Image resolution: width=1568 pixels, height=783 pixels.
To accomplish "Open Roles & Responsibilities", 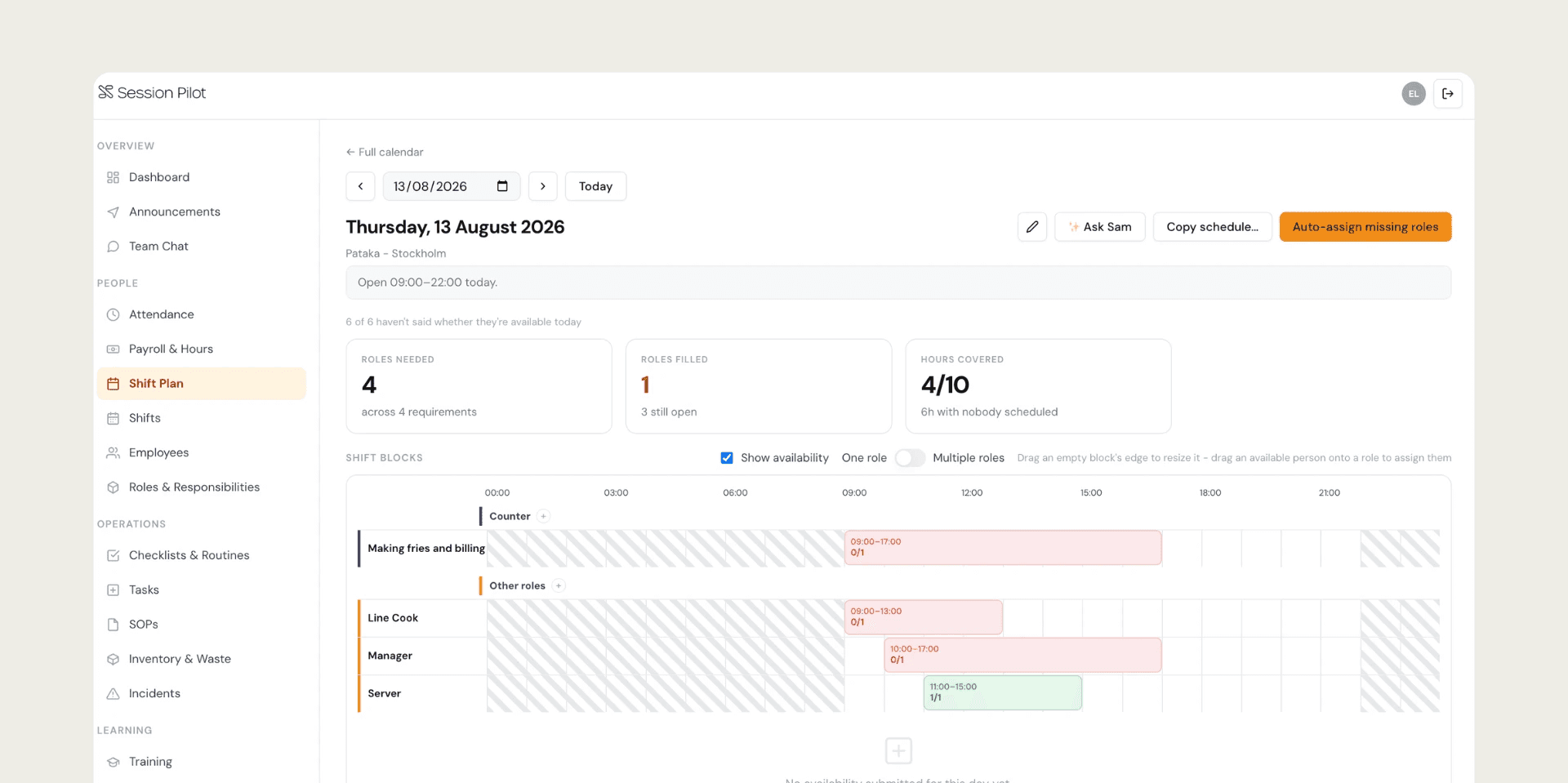I will (x=201, y=487).
